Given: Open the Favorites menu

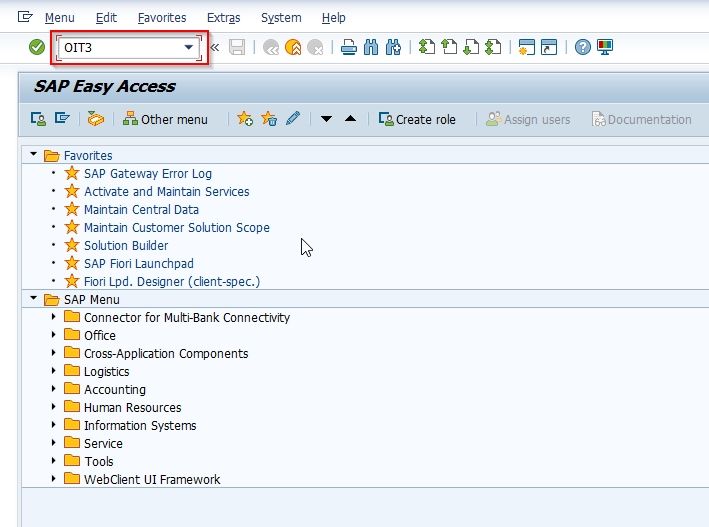Looking at the screenshot, I should tap(162, 18).
